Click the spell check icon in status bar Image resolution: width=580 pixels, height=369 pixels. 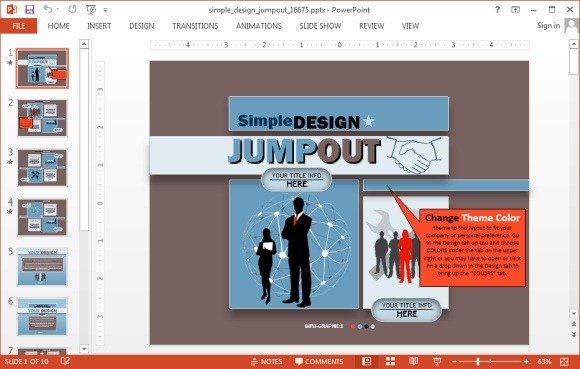[65, 361]
